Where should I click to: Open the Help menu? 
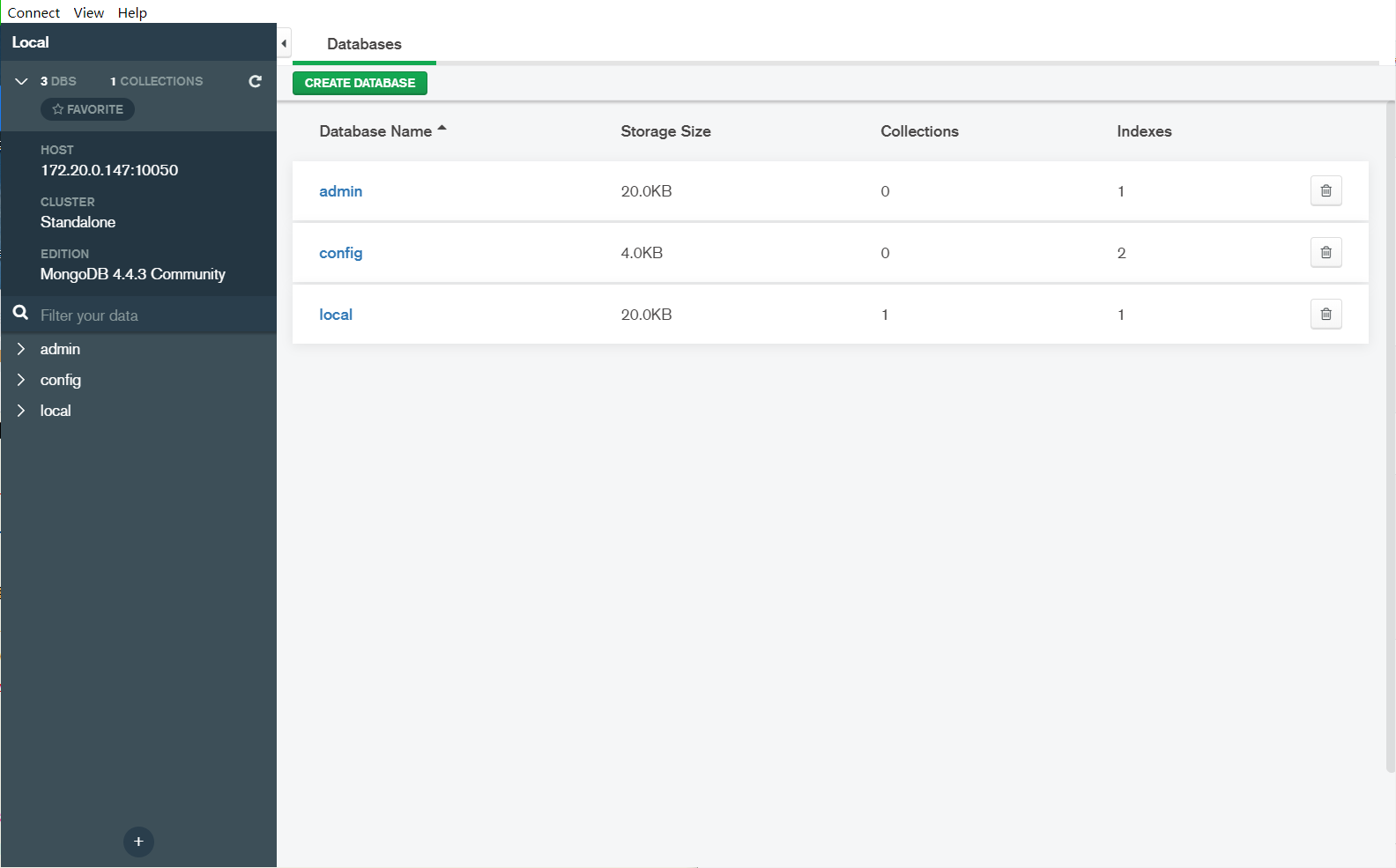pos(132,12)
